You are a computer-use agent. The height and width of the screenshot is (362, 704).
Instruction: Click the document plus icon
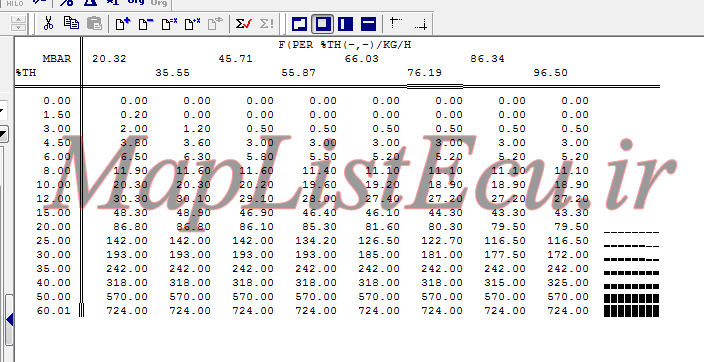click(123, 23)
